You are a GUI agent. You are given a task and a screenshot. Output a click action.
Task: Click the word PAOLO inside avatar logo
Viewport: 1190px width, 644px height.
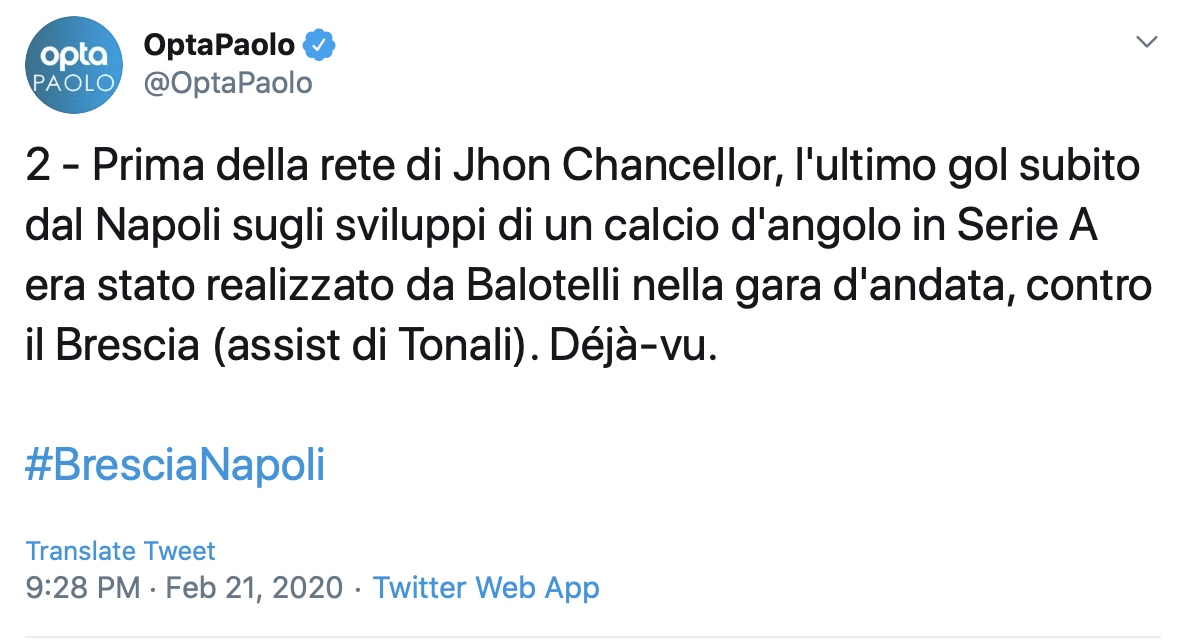(x=73, y=83)
